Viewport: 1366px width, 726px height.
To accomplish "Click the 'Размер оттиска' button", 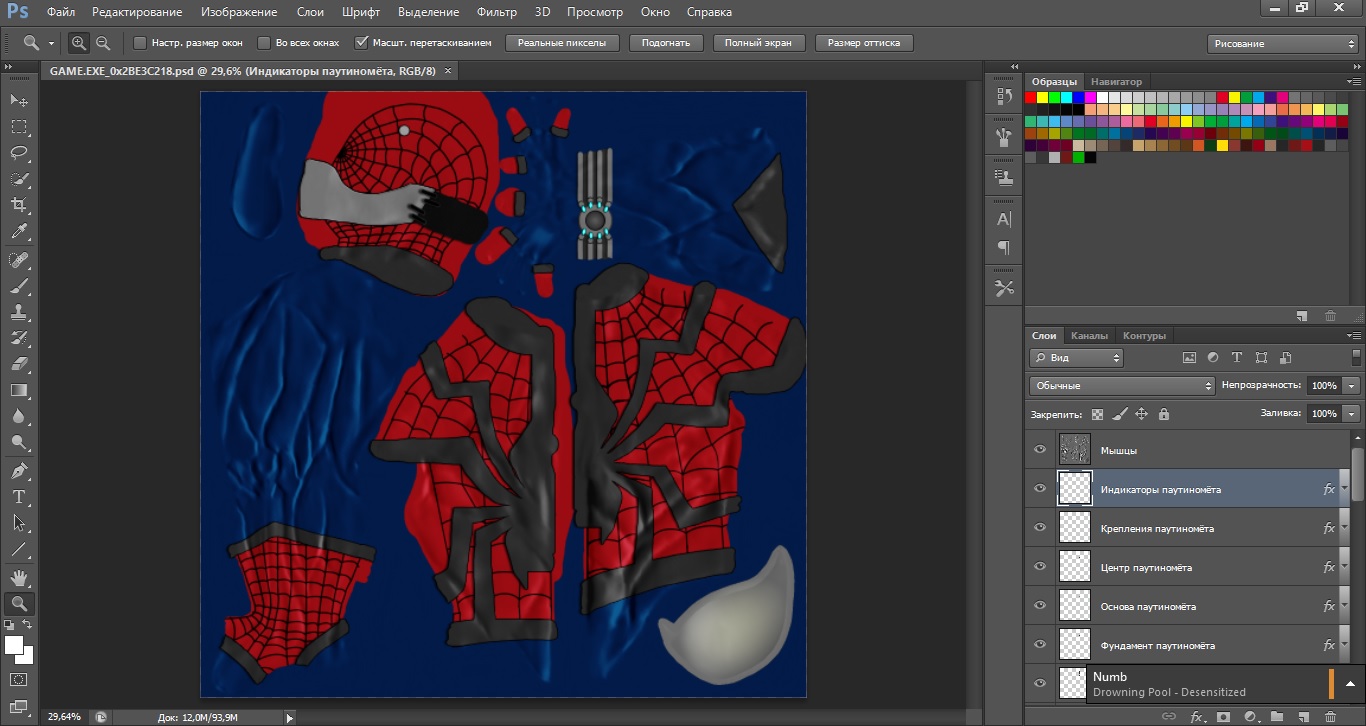I will click(x=864, y=43).
